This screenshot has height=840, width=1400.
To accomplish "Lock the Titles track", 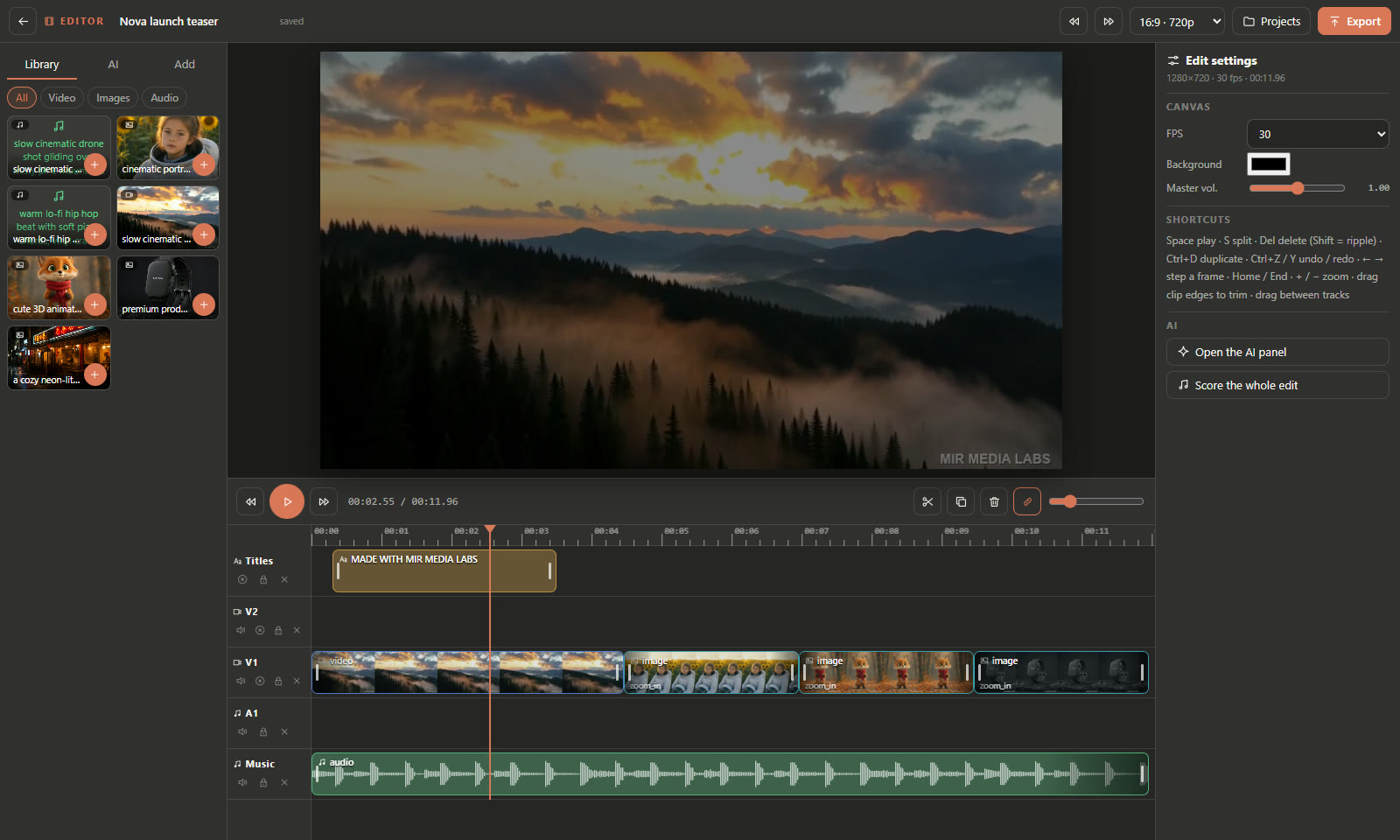I will point(263,579).
